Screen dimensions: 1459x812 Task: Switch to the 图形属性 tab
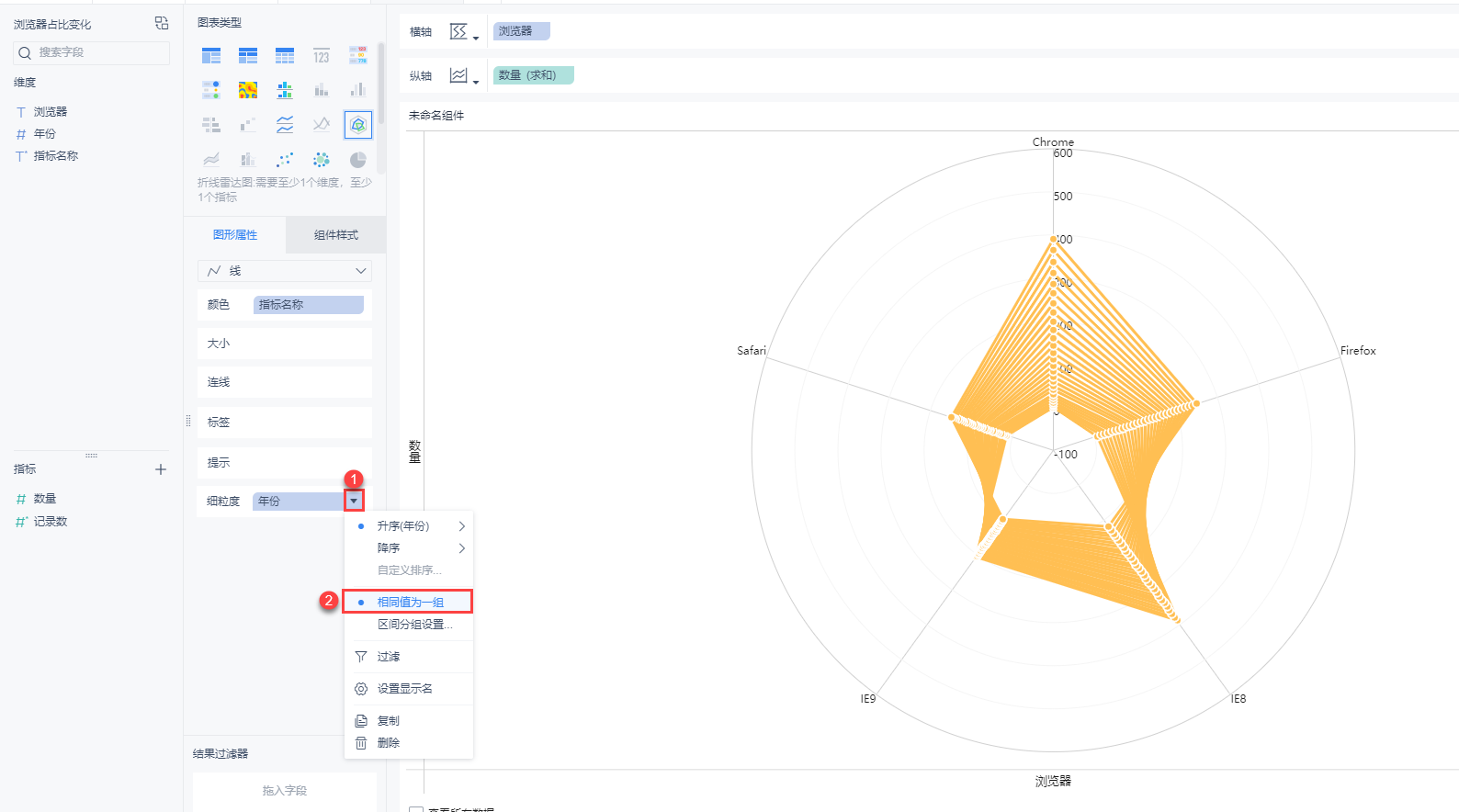(235, 235)
